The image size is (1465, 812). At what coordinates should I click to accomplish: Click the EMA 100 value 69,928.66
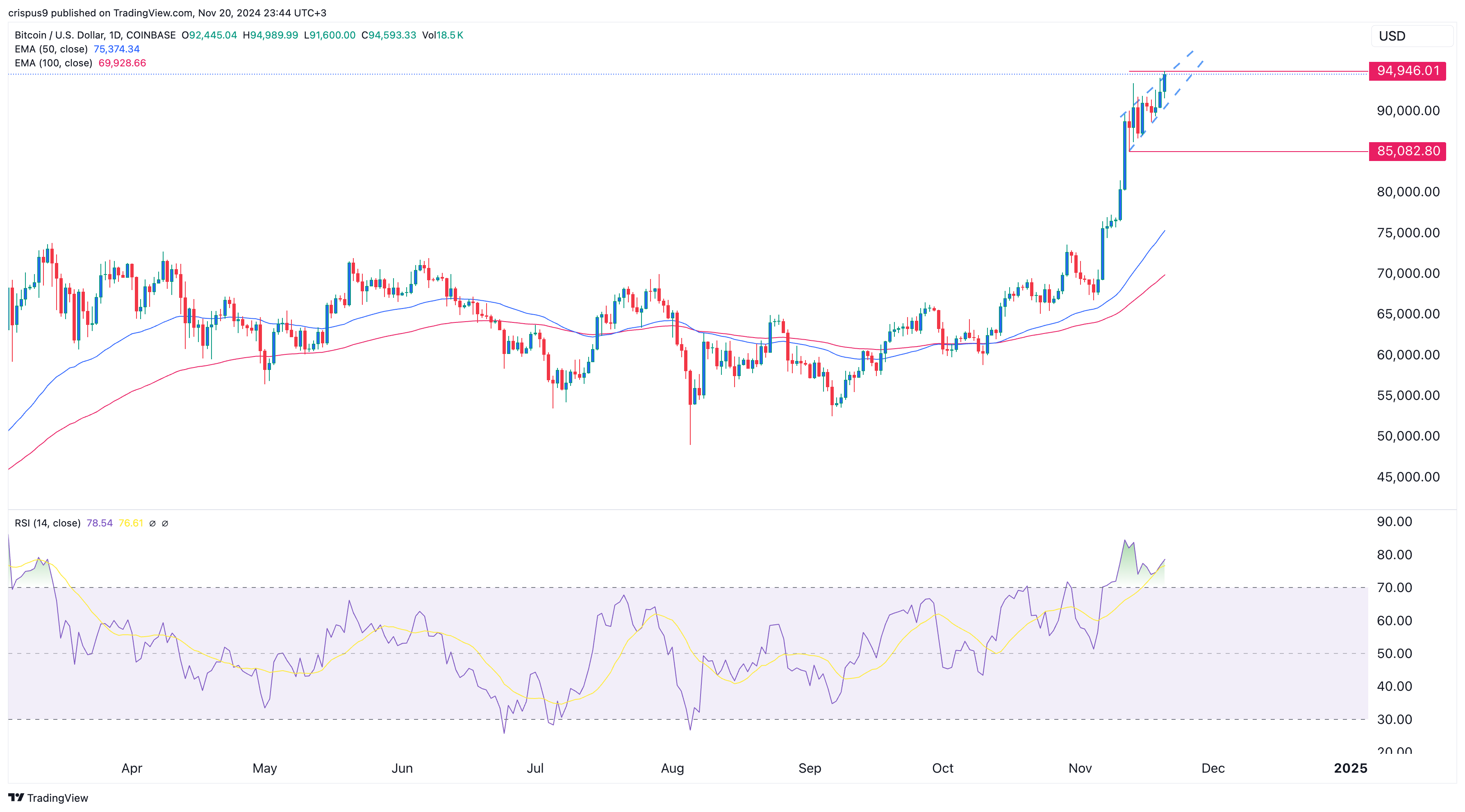click(x=122, y=63)
